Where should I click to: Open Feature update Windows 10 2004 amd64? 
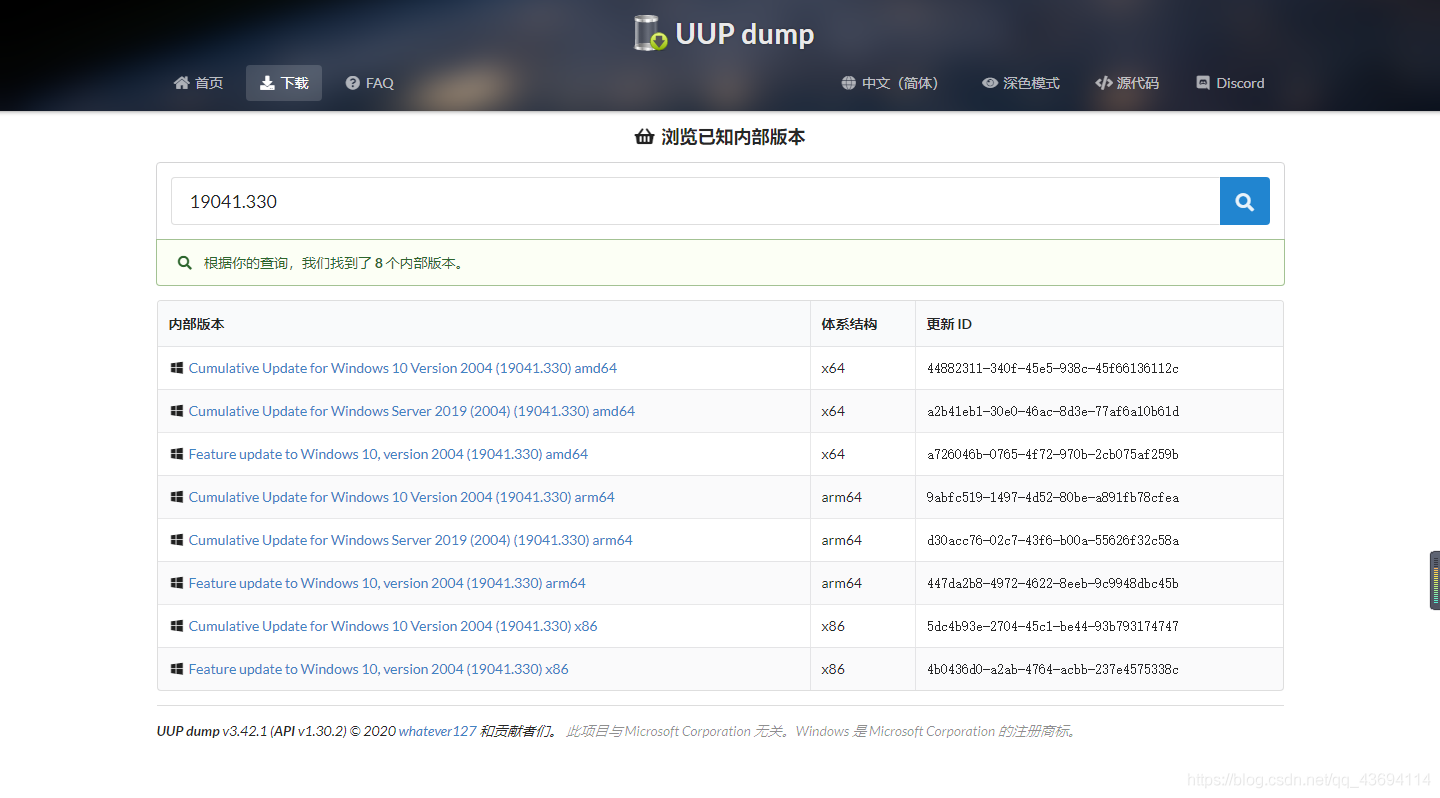pos(388,454)
